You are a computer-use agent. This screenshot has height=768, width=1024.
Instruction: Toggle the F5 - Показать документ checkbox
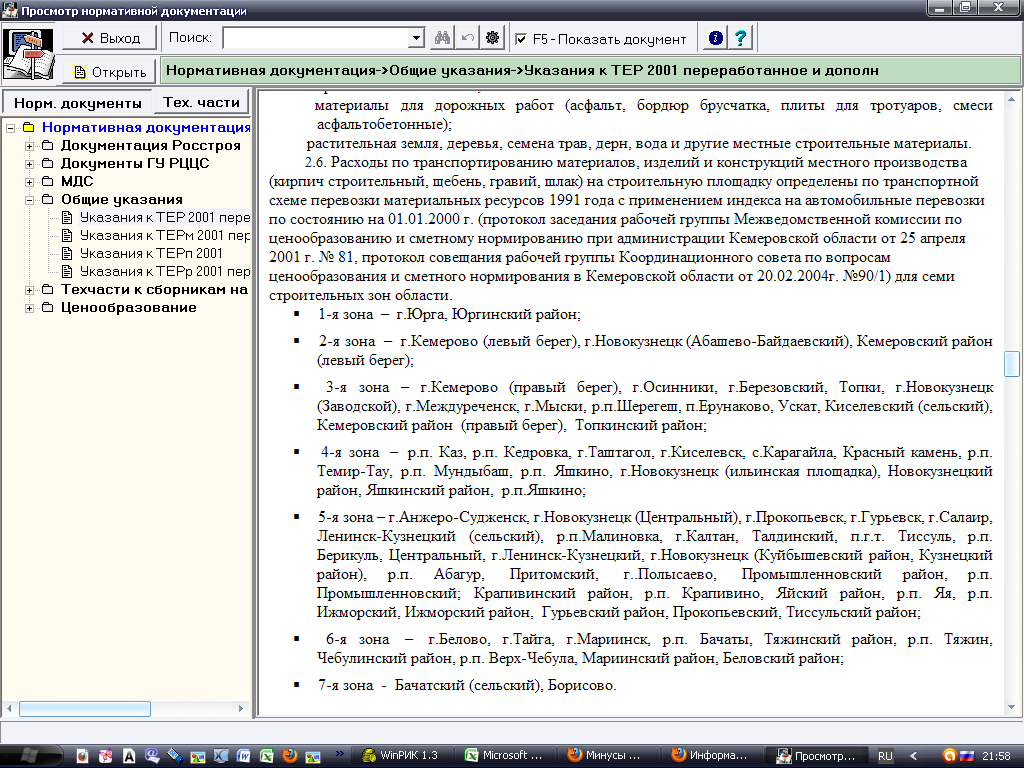coord(521,39)
